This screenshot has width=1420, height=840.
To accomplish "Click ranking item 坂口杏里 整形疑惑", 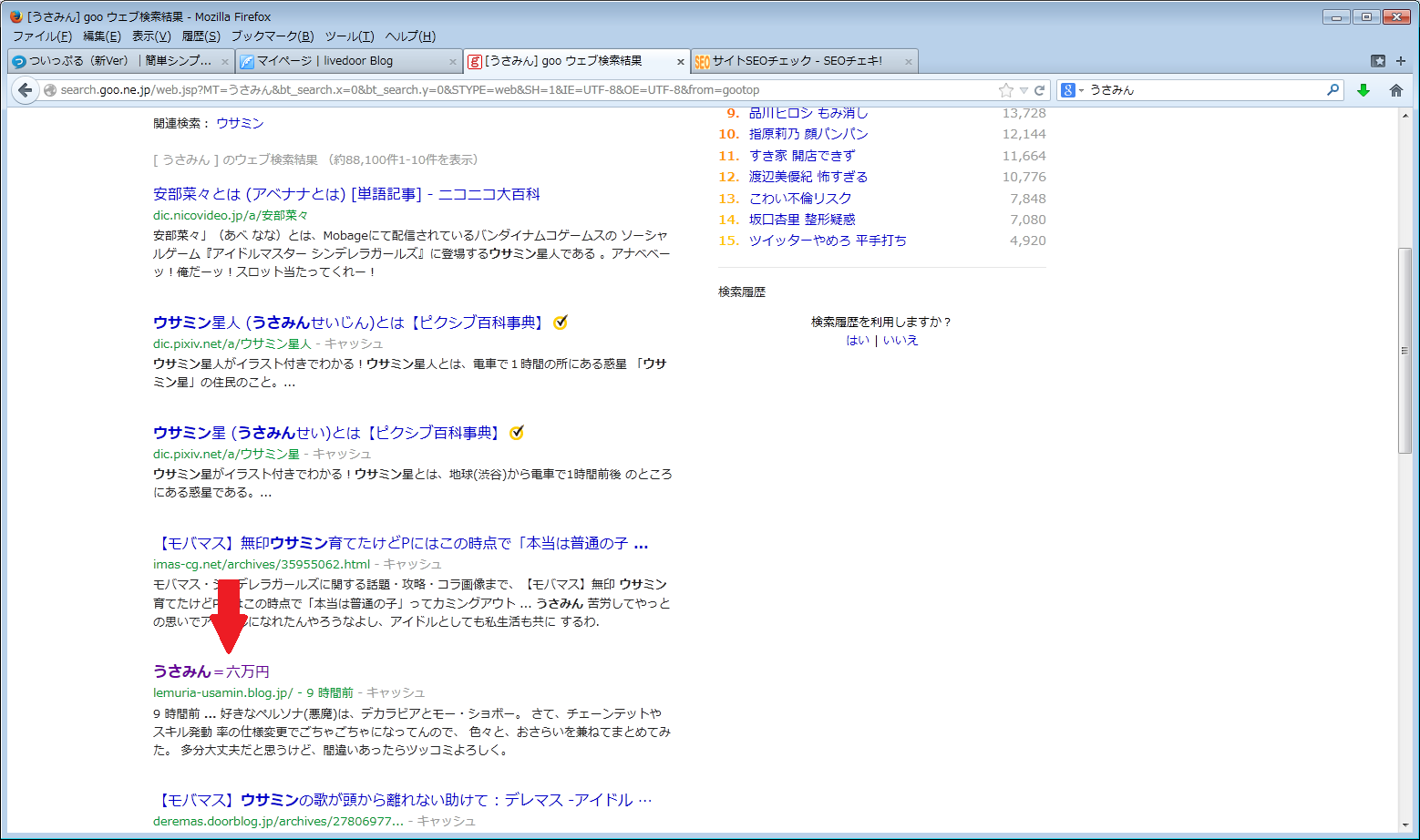I will coord(802,220).
